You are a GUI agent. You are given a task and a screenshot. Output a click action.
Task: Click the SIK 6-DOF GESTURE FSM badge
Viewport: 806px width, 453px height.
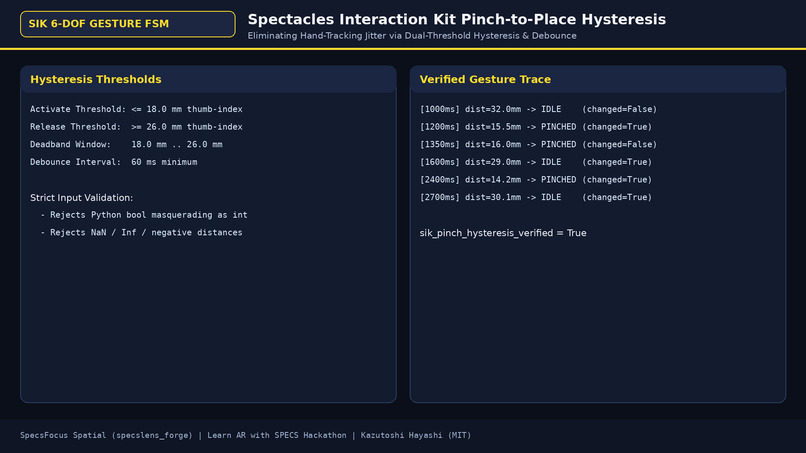(x=127, y=24)
